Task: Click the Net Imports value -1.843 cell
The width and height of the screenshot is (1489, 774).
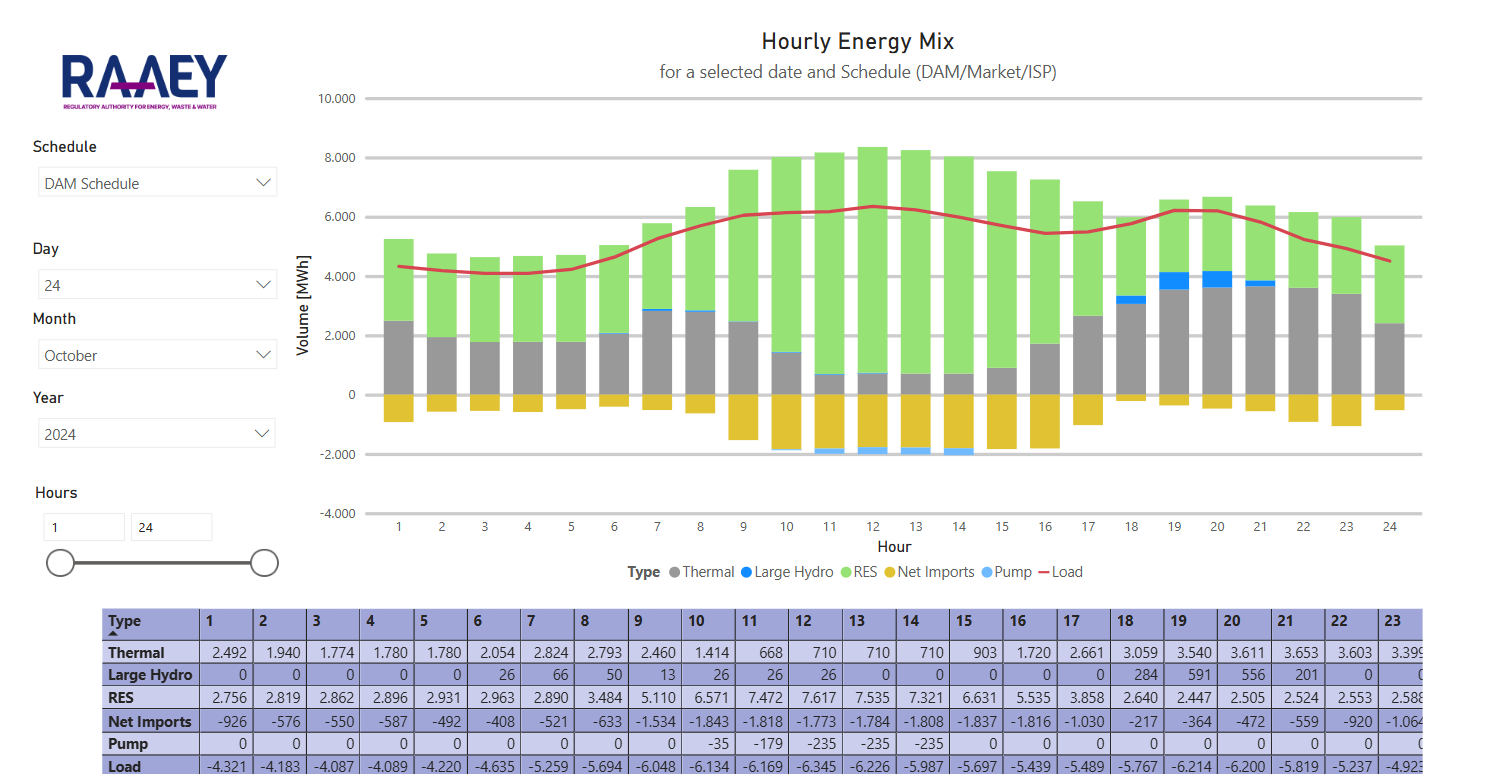Action: point(708,721)
